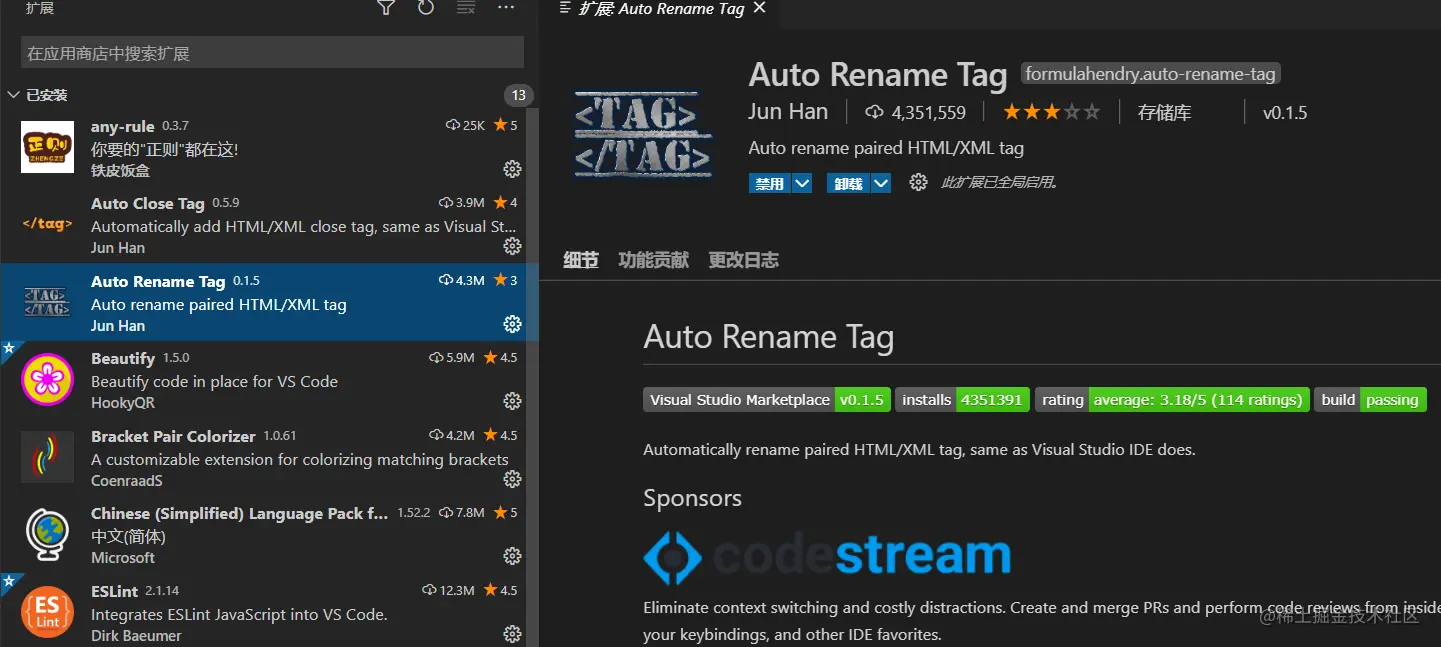
Task: Click the ESLint orange icon
Action: tap(48, 612)
